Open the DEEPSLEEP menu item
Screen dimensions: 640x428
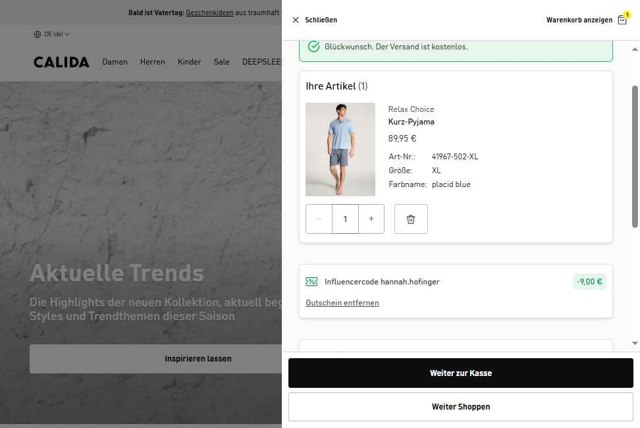[x=262, y=62]
